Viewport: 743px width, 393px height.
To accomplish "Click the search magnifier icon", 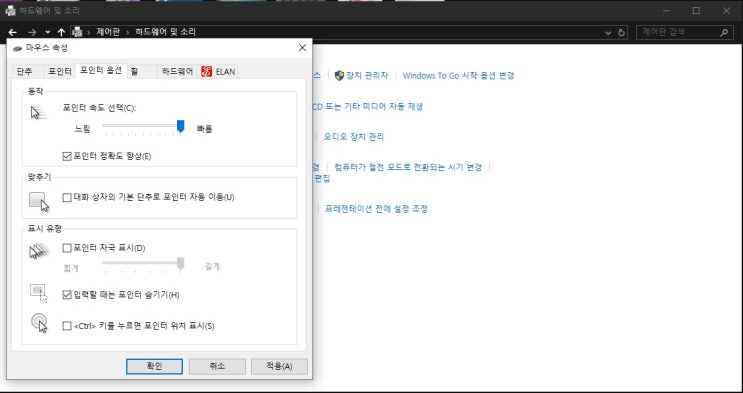I will click(724, 32).
